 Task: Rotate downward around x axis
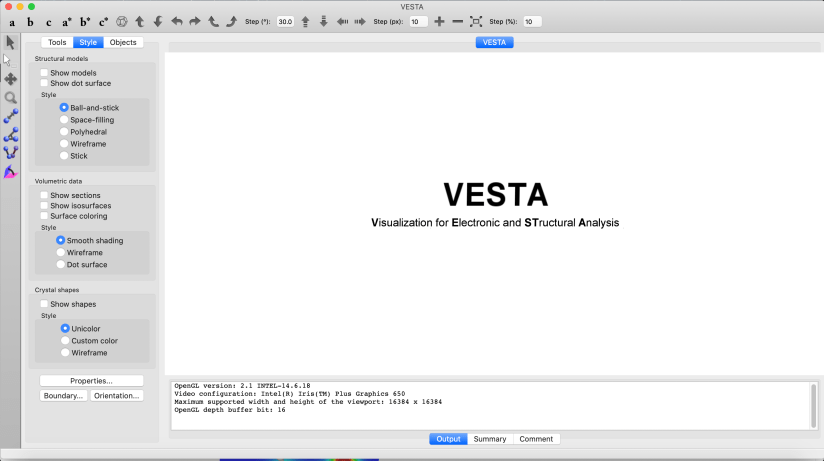[x=158, y=22]
